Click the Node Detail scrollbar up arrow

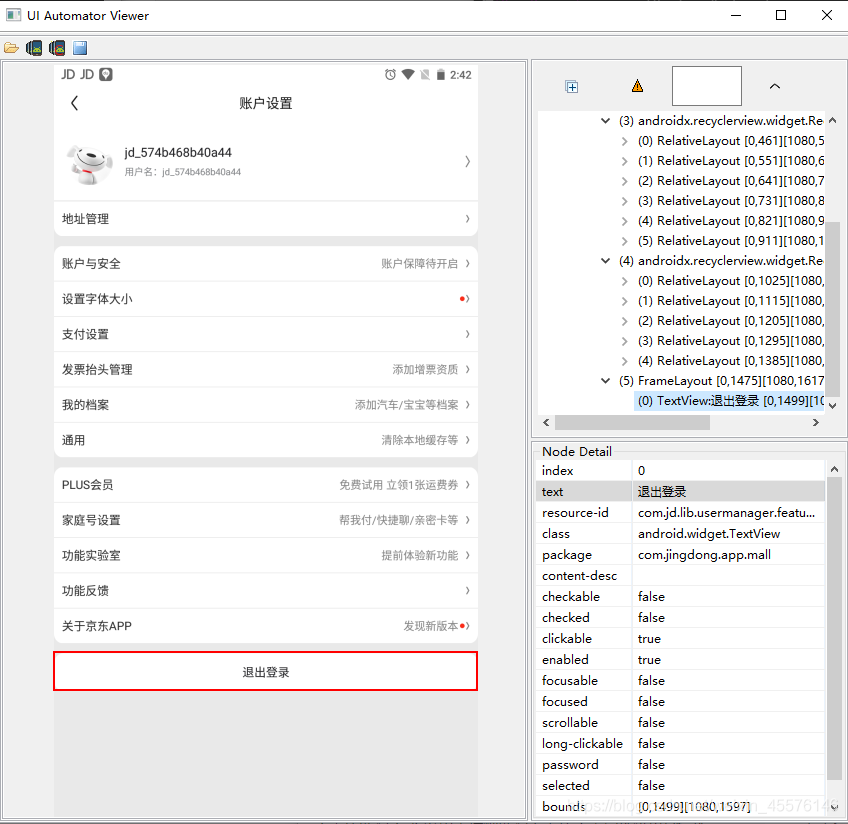pyautogui.click(x=834, y=469)
